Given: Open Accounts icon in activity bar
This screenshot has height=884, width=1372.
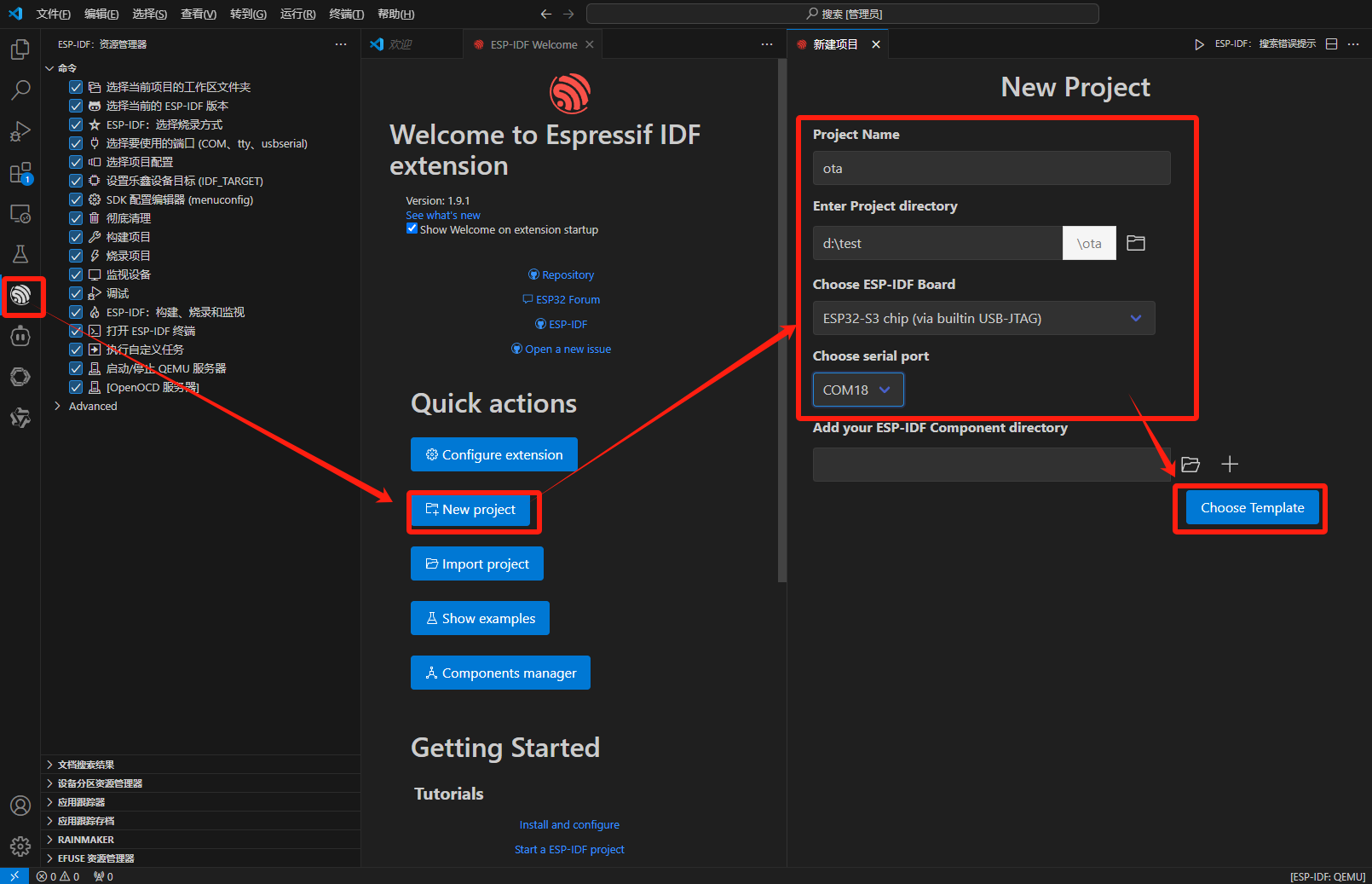Looking at the screenshot, I should tap(20, 806).
